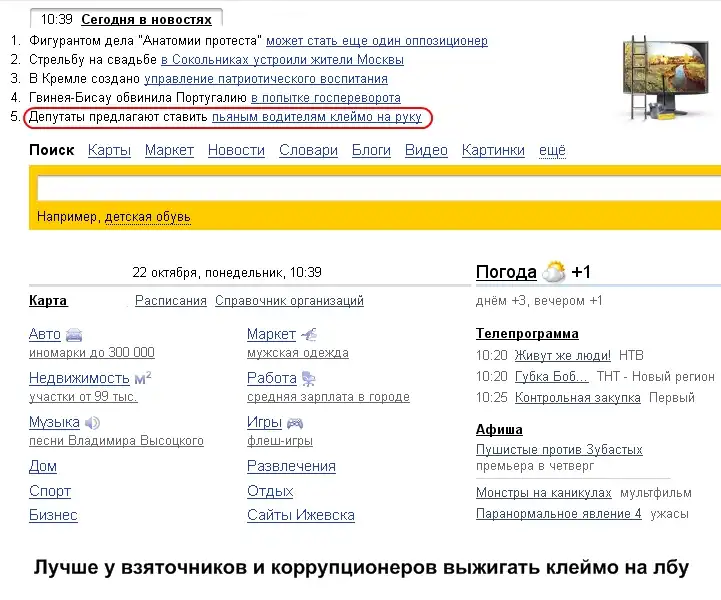The image size is (721, 600).
Task: Open the Телепрограмма TV schedule
Action: (527, 334)
